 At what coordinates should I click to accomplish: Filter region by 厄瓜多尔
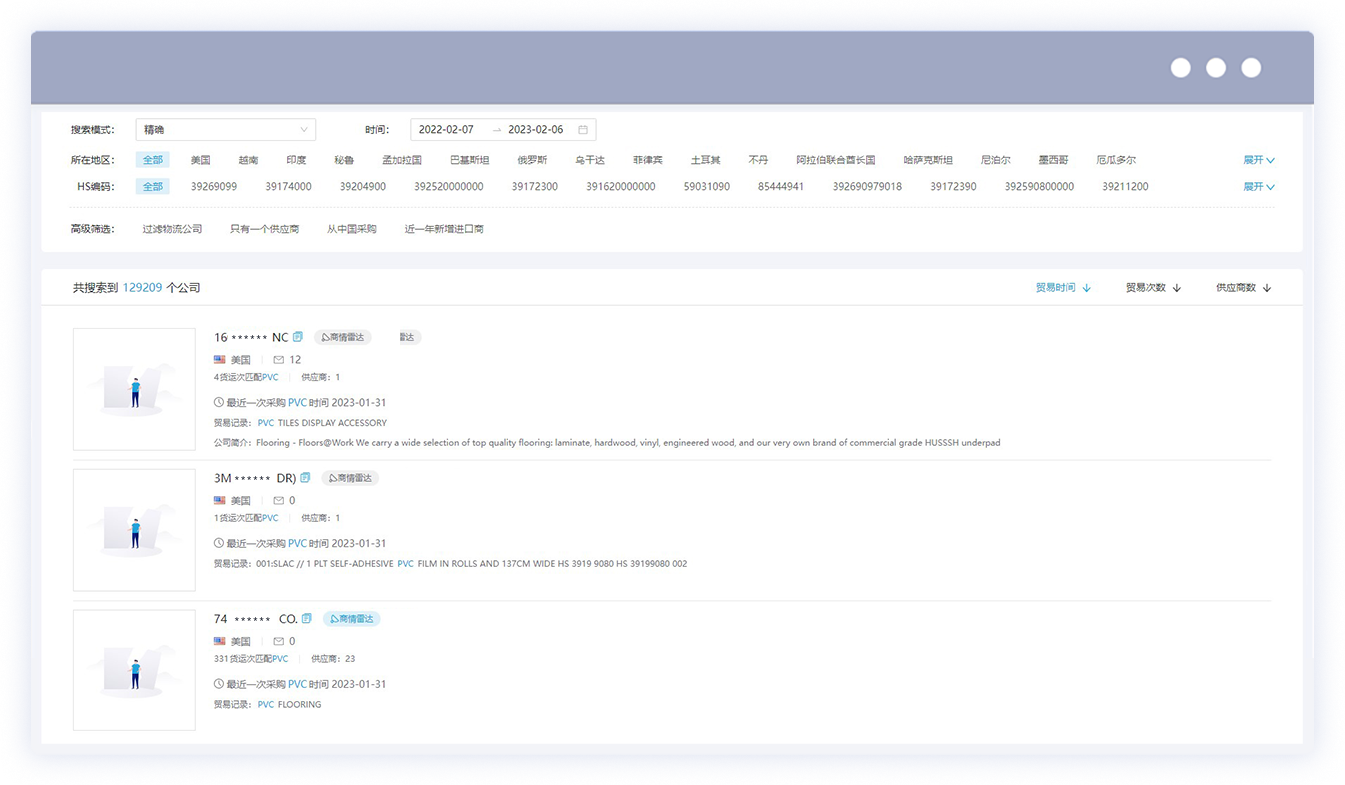click(x=1116, y=159)
